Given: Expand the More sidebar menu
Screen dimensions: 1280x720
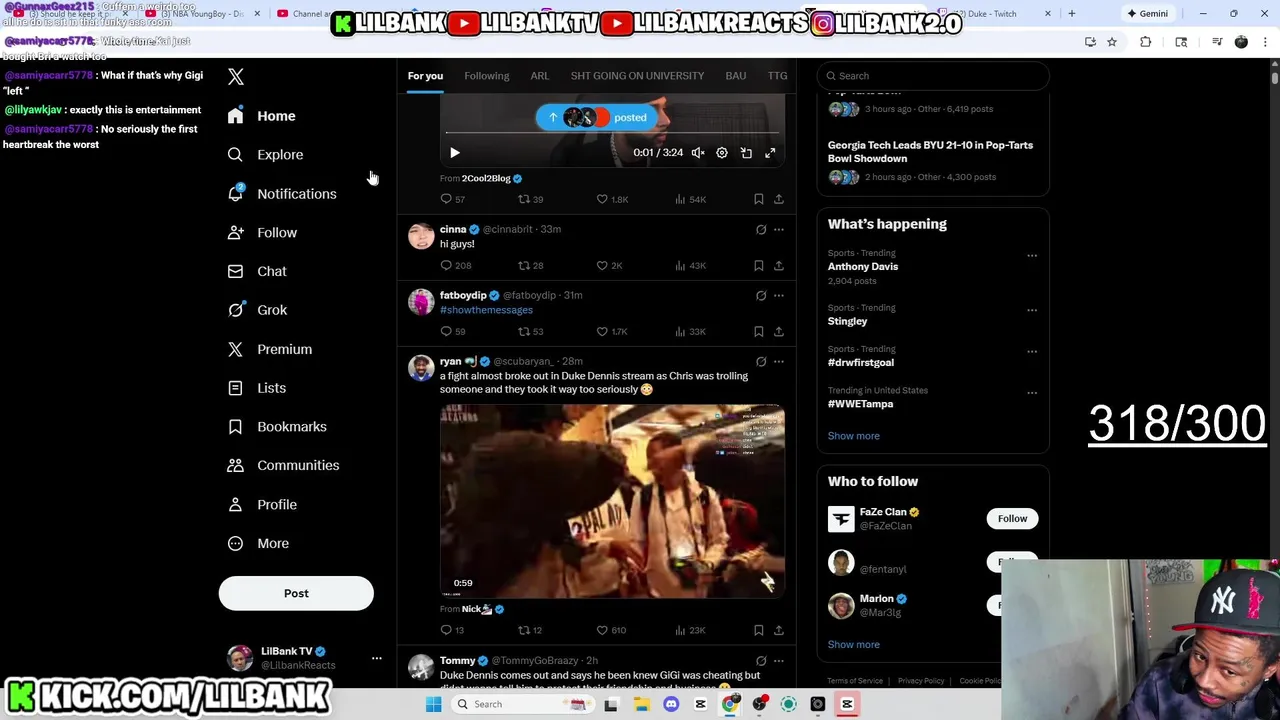Looking at the screenshot, I should (258, 543).
